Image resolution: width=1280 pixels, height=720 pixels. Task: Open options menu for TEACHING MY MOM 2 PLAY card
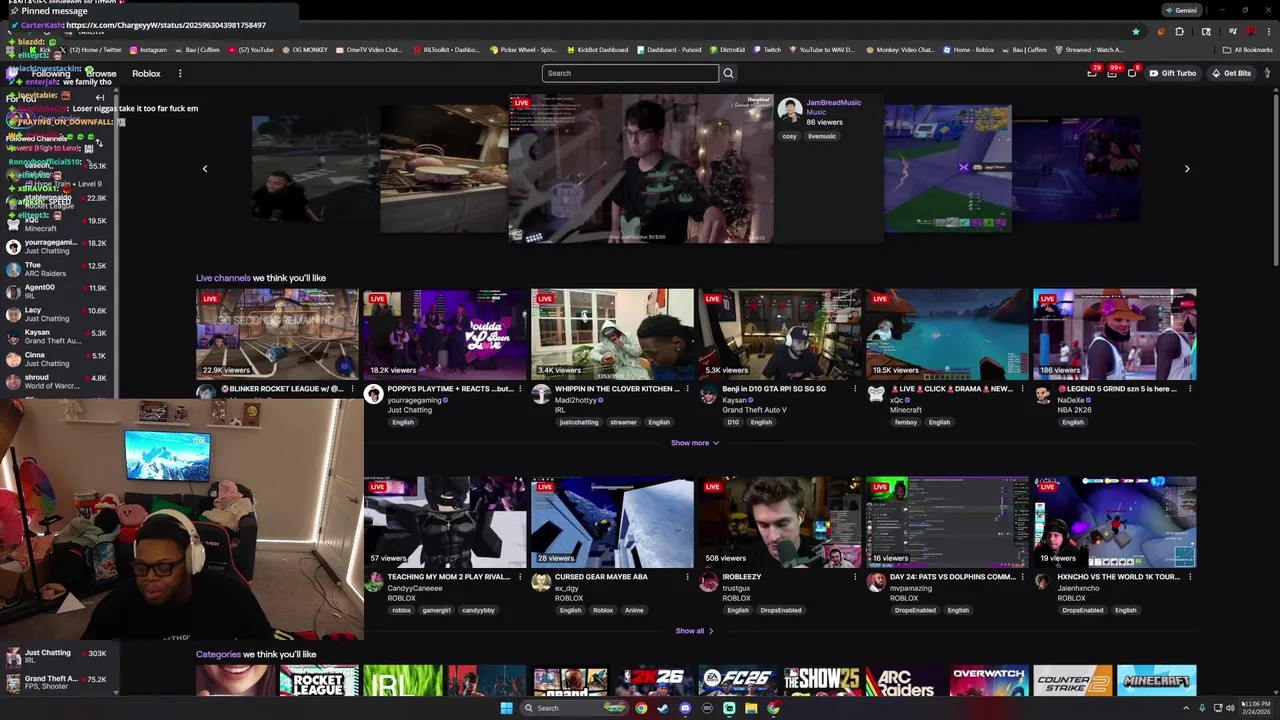(x=520, y=577)
